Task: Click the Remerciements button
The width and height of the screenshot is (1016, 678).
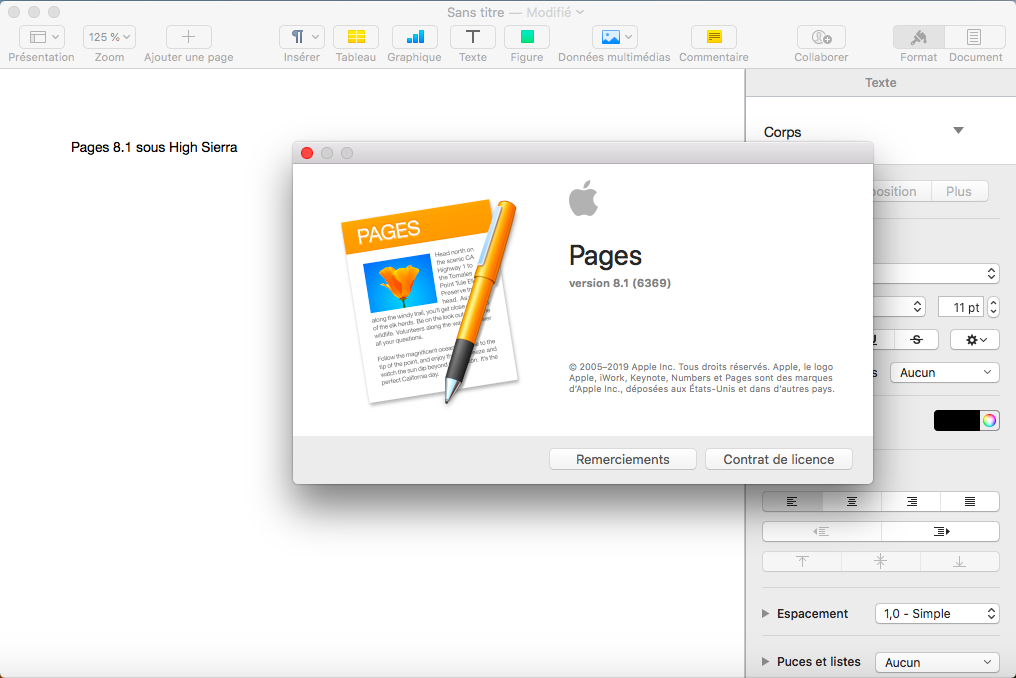Action: 623,459
